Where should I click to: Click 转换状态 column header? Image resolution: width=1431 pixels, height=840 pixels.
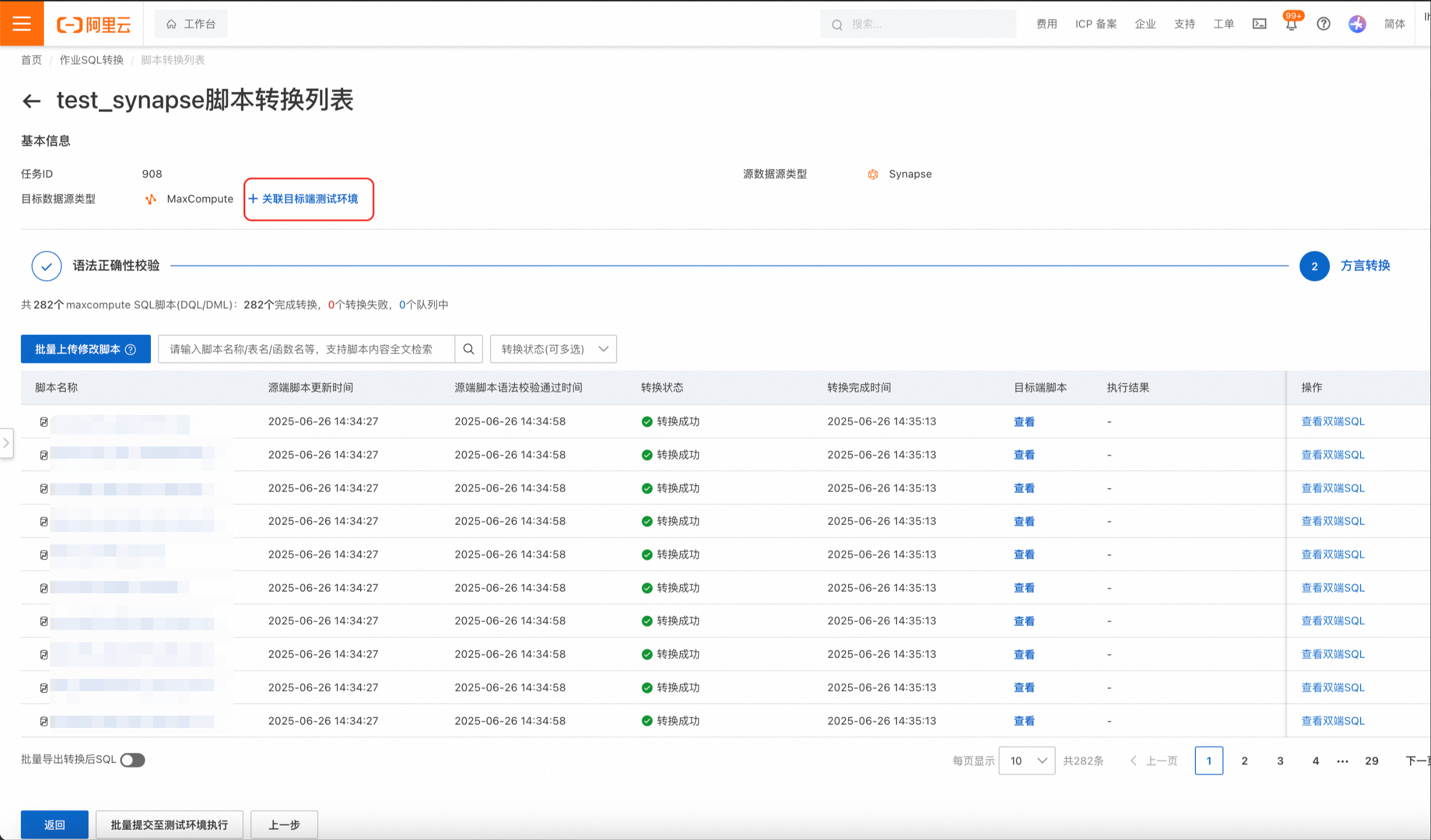tap(662, 388)
